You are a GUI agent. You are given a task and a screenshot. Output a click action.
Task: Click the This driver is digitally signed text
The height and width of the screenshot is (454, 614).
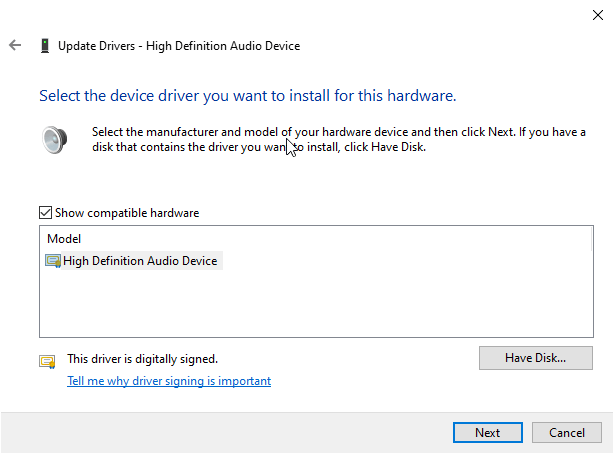142,358
